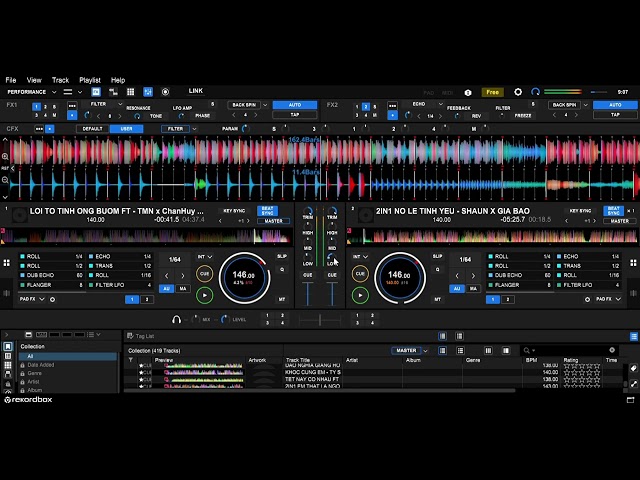The height and width of the screenshot is (480, 640).
Task: Click the deck 1 TRIM knob
Action: [308, 211]
